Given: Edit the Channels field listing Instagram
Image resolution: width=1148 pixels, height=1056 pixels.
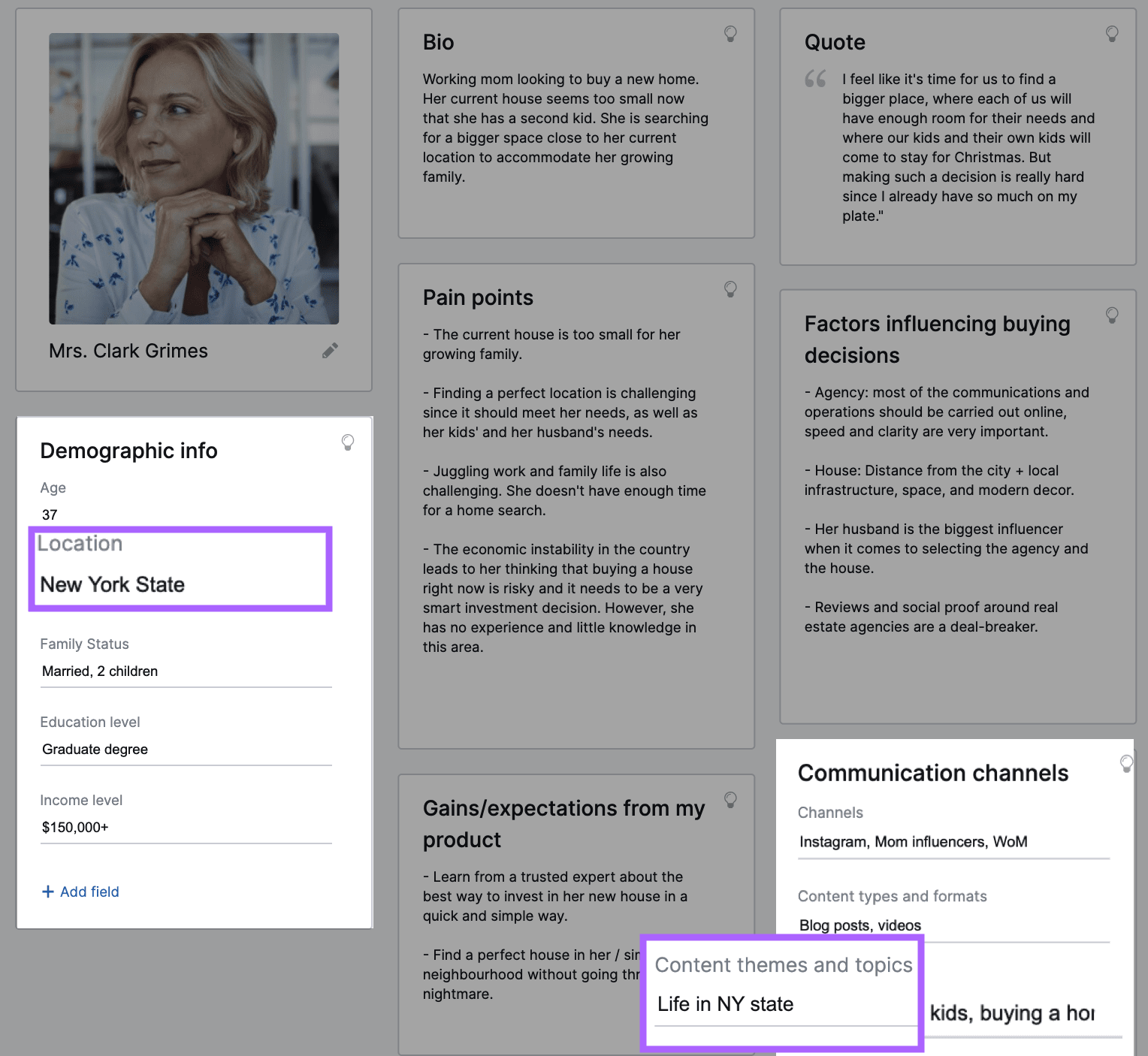Looking at the screenshot, I should [914, 842].
